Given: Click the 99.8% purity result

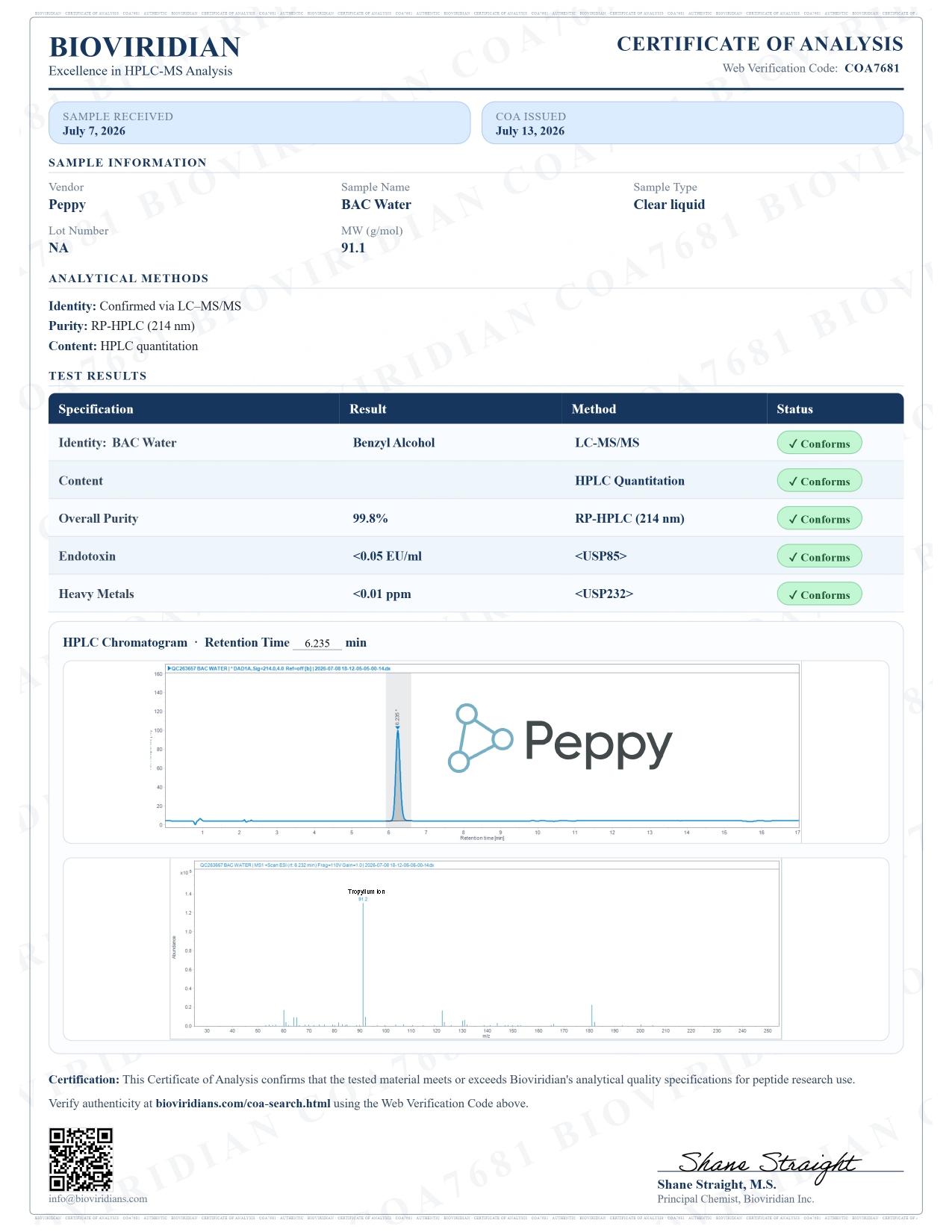Looking at the screenshot, I should [370, 518].
